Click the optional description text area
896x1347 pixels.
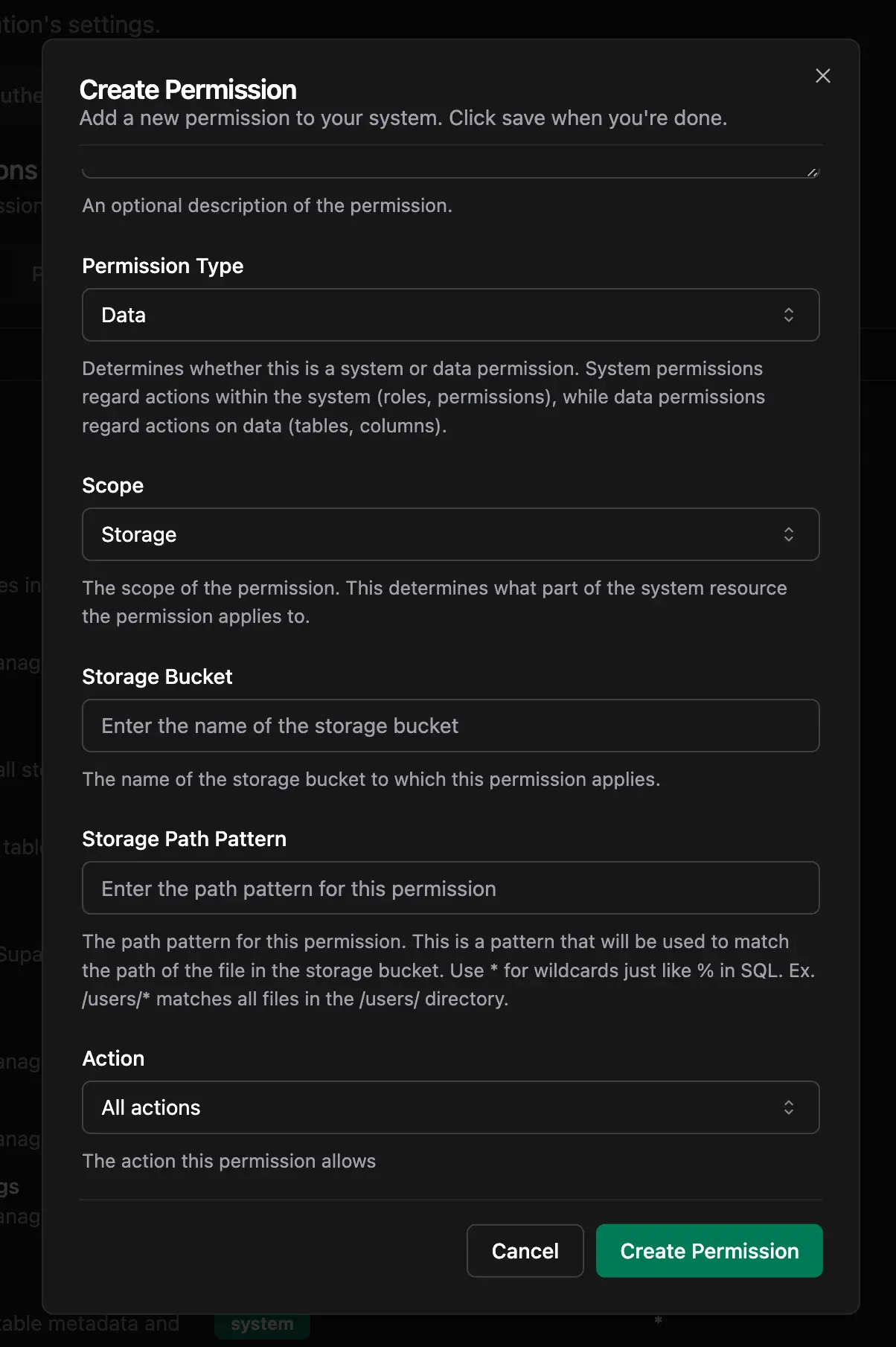tap(450, 160)
